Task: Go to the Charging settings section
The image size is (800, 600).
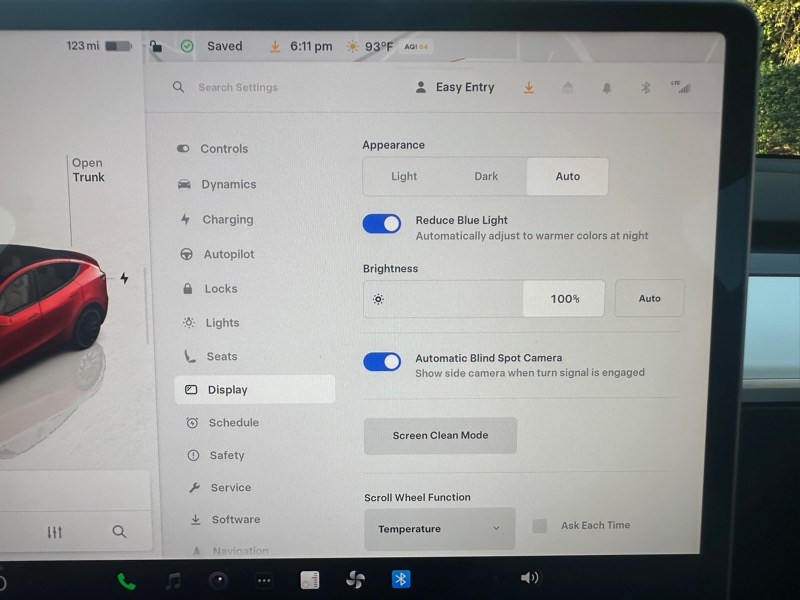Action: (227, 220)
